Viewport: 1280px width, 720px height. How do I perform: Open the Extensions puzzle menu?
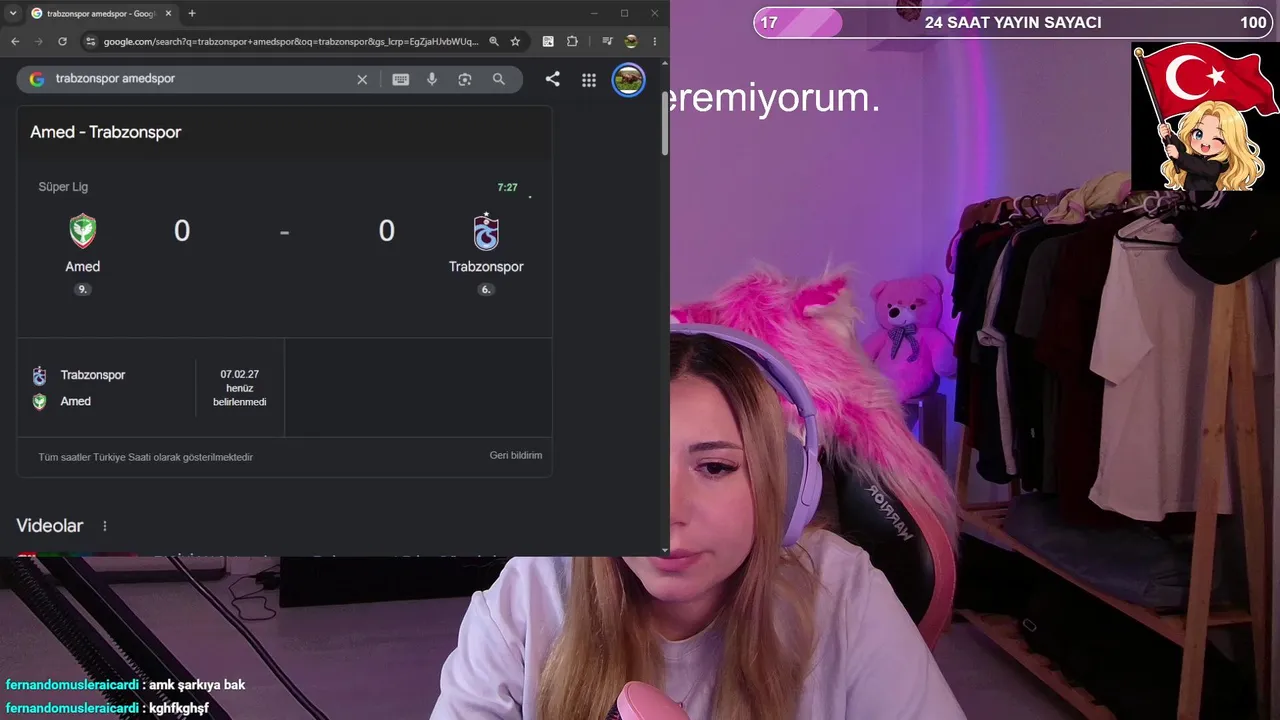pyautogui.click(x=572, y=41)
